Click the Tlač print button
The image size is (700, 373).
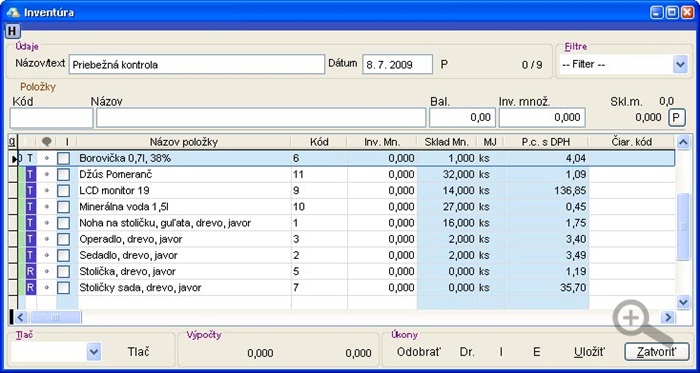138,352
